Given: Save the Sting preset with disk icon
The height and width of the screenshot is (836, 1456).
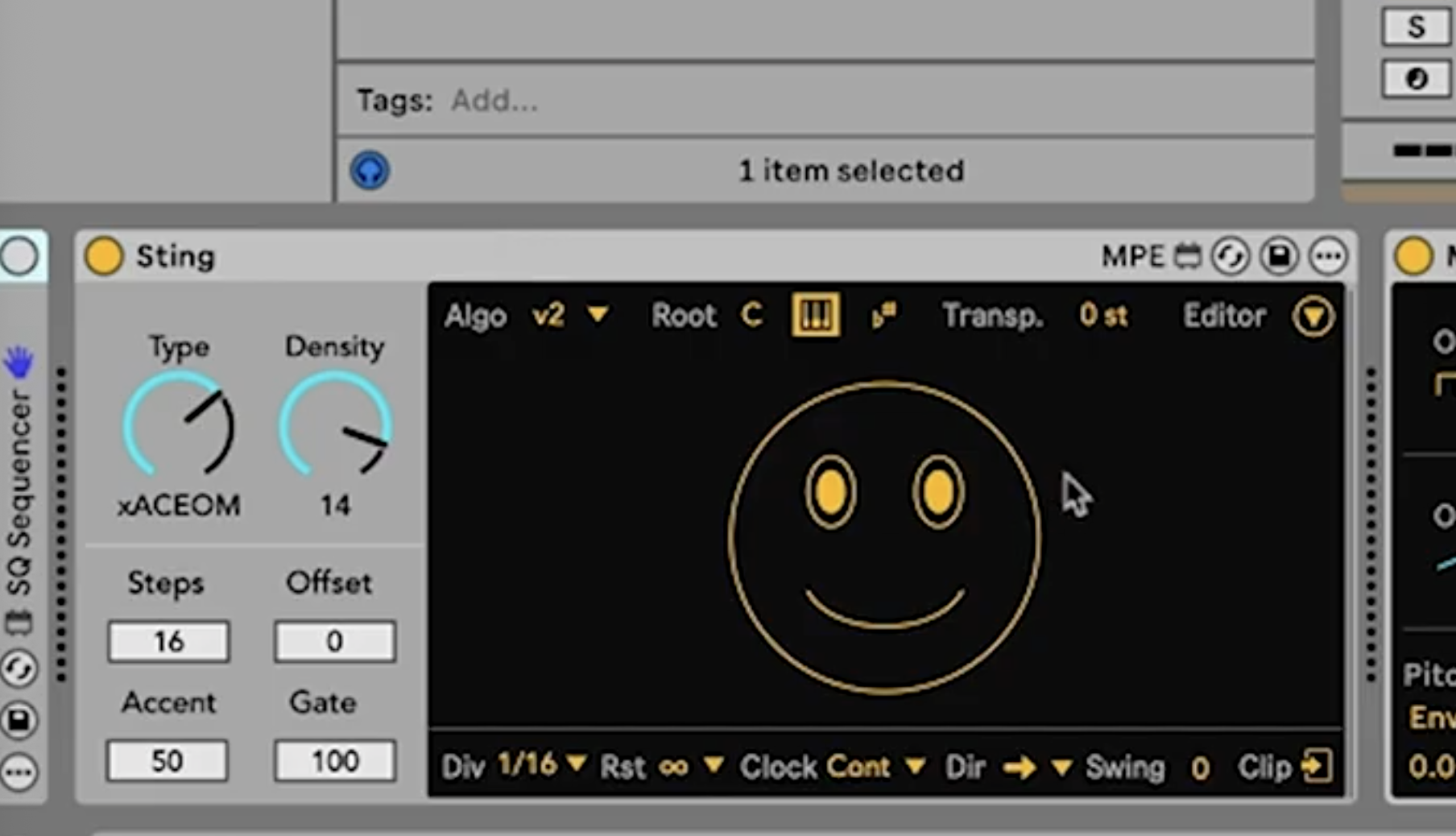Looking at the screenshot, I should pos(1279,257).
